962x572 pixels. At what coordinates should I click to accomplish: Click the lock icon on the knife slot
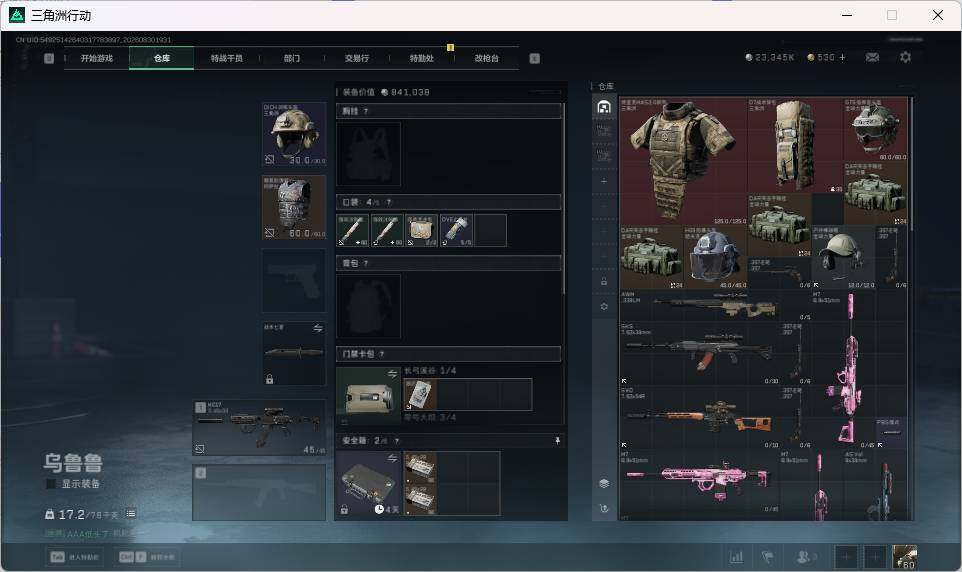point(269,379)
